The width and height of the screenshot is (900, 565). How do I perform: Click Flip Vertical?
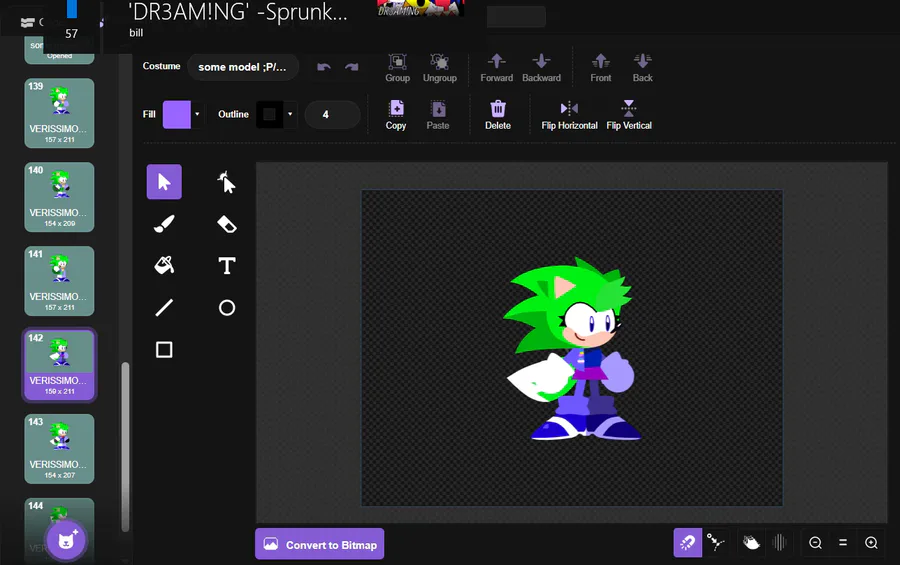tap(629, 115)
